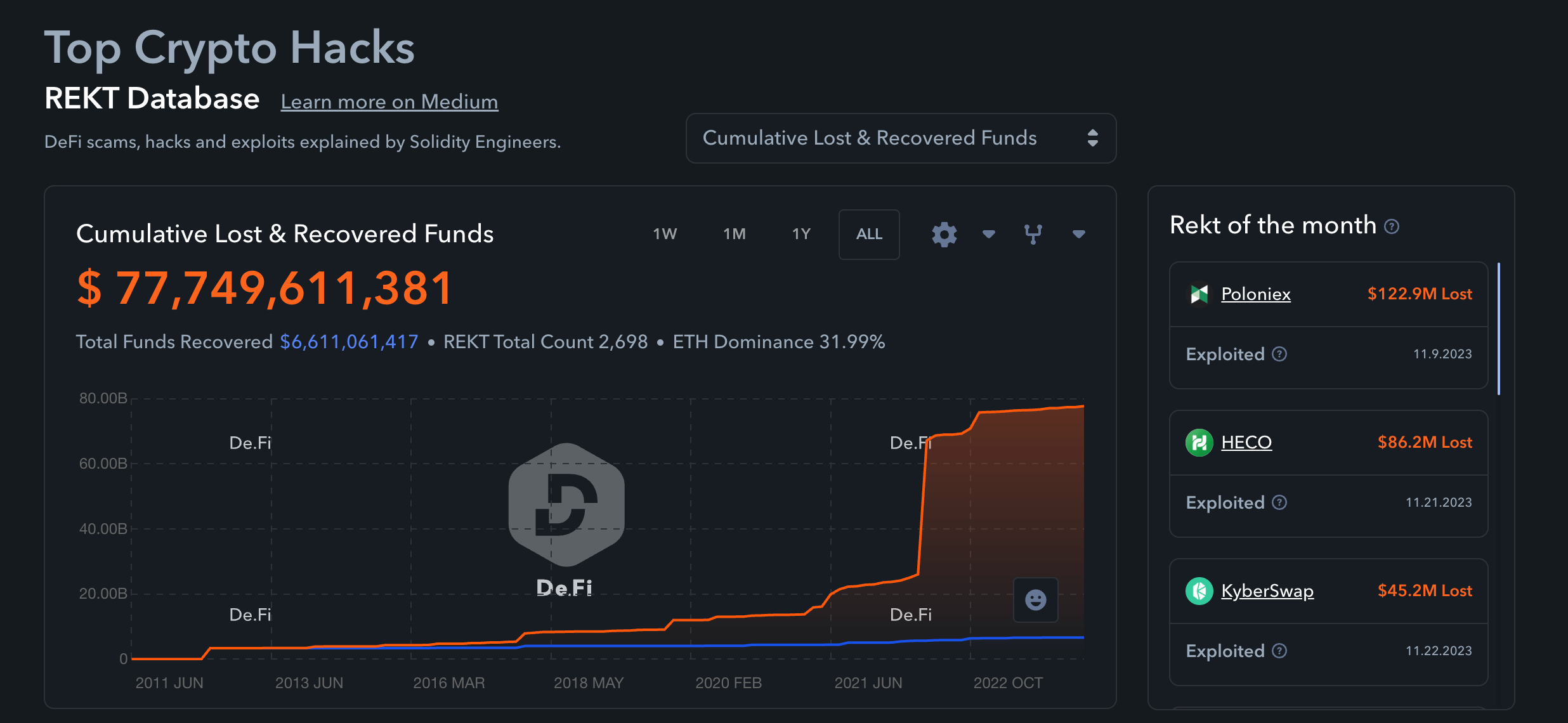Viewport: 1568px width, 723px height.
Task: Open the chart settings gear icon
Action: pyautogui.click(x=944, y=234)
